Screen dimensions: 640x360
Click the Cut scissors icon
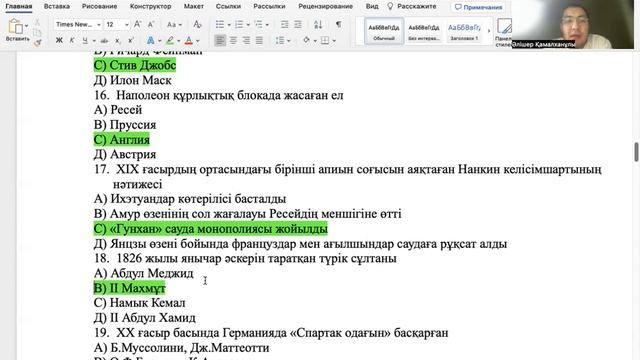37,22
